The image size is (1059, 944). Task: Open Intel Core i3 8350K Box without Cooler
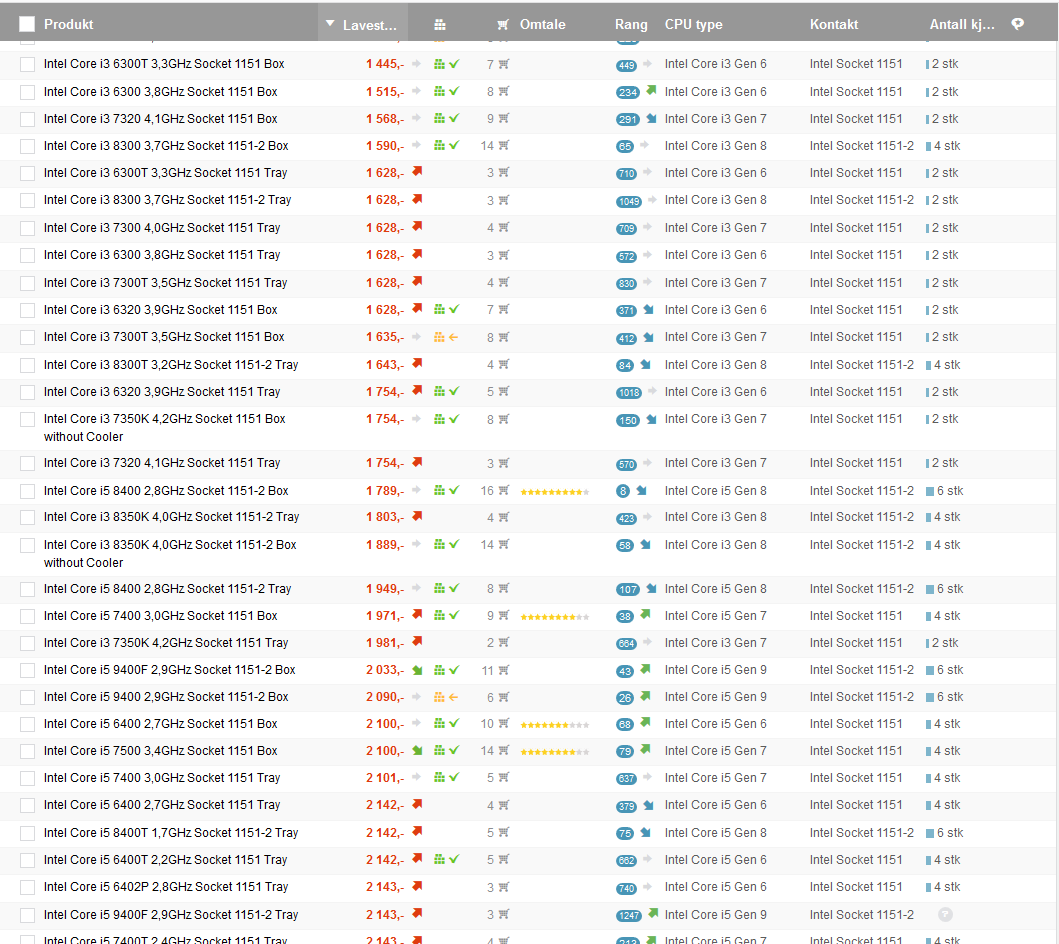[170, 554]
